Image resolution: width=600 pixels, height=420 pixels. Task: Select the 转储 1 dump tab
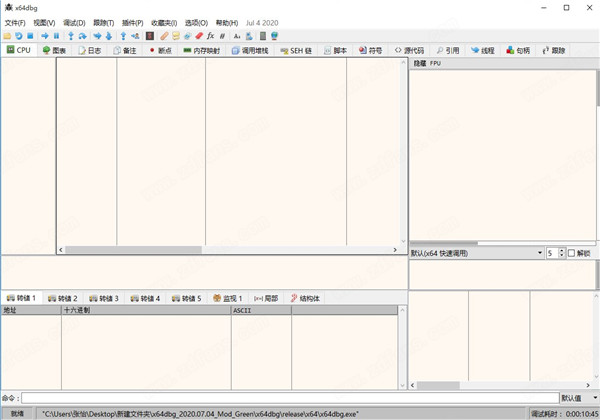click(x=21, y=298)
